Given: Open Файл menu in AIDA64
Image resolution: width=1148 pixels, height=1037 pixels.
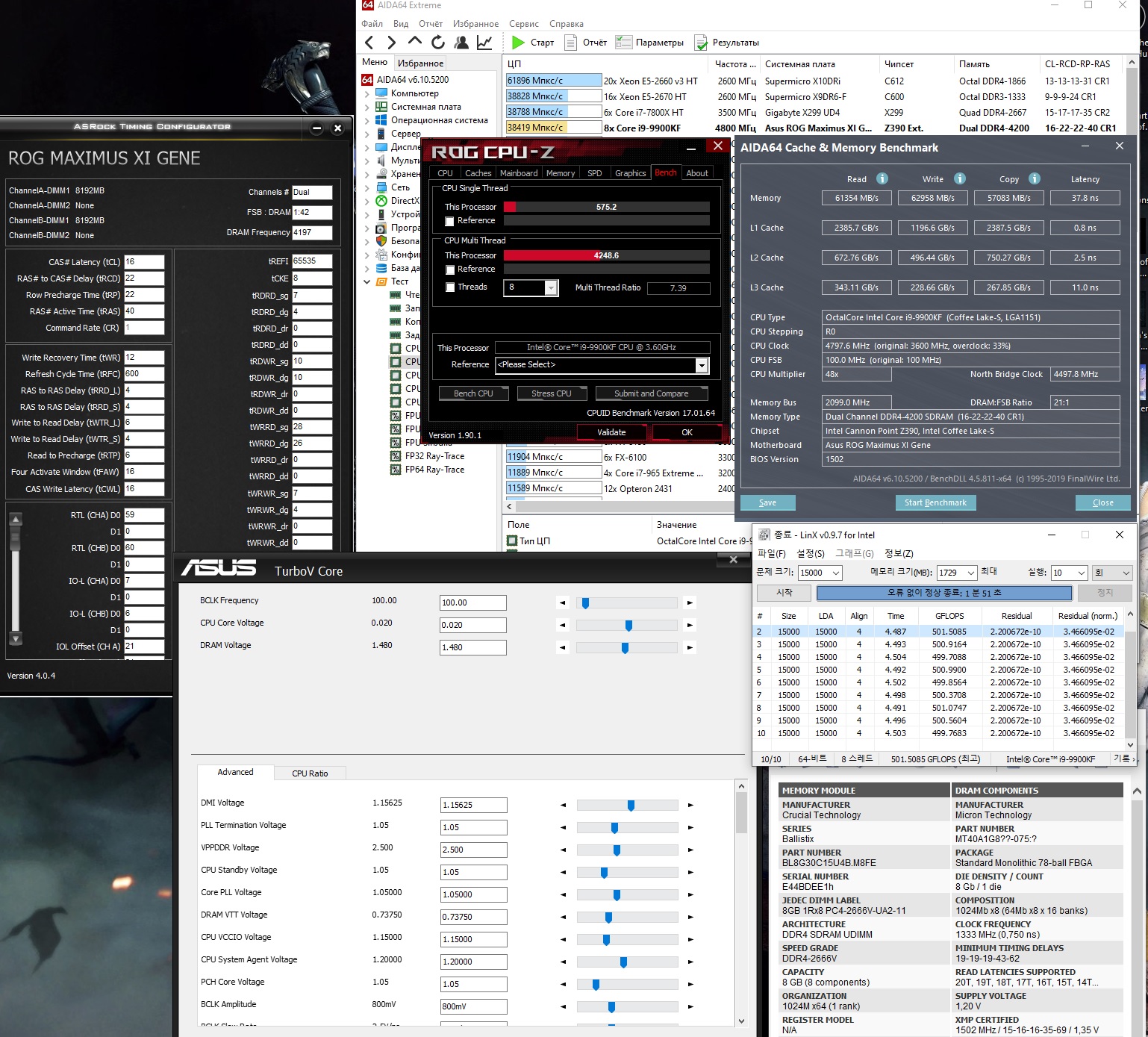Looking at the screenshot, I should click(372, 24).
